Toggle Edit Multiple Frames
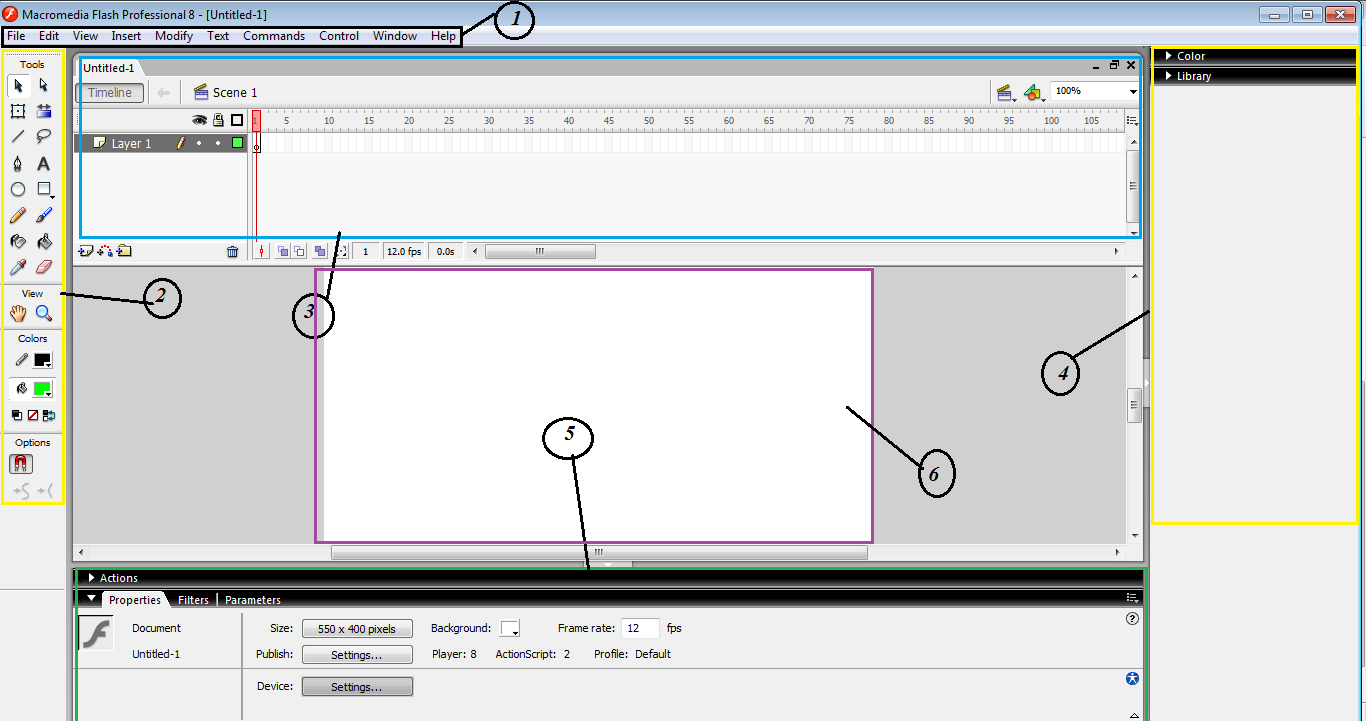Screen dimensions: 1366x721 tap(320, 252)
